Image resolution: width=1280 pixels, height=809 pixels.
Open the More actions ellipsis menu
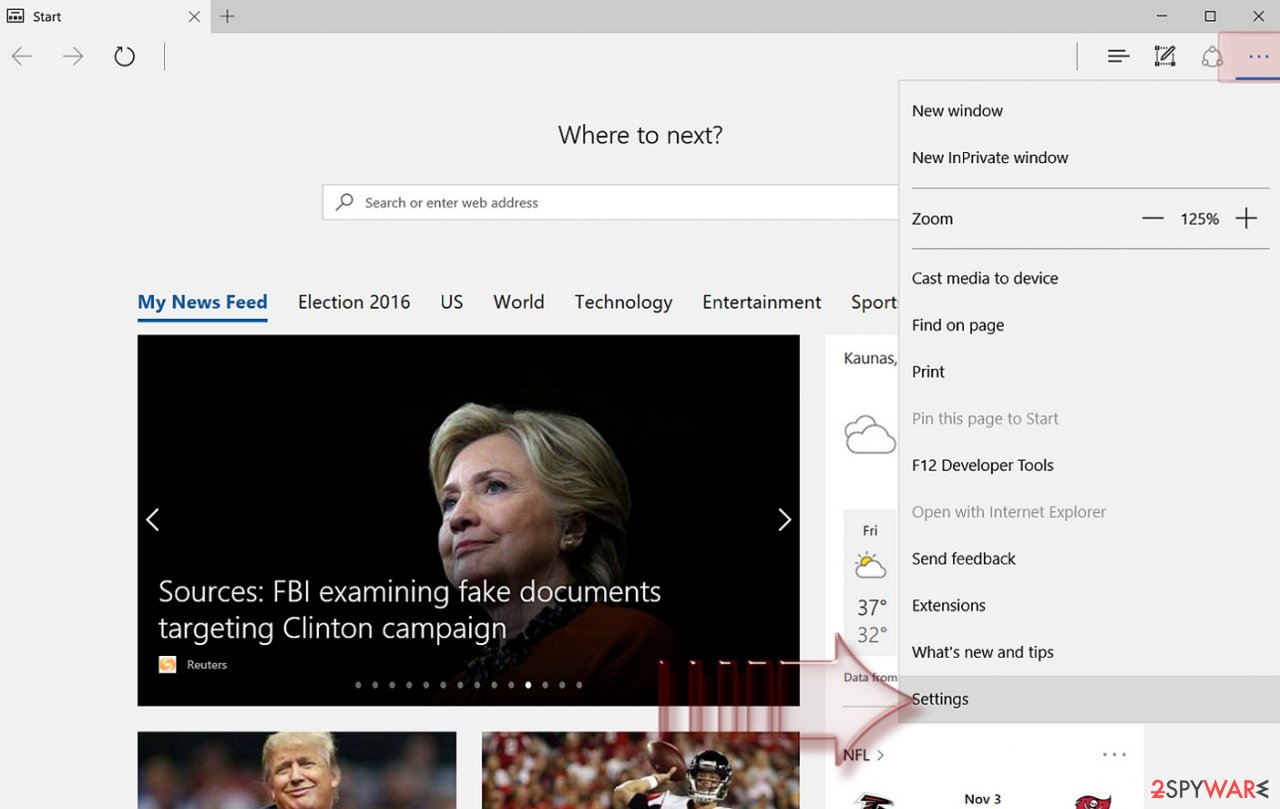pyautogui.click(x=1258, y=57)
